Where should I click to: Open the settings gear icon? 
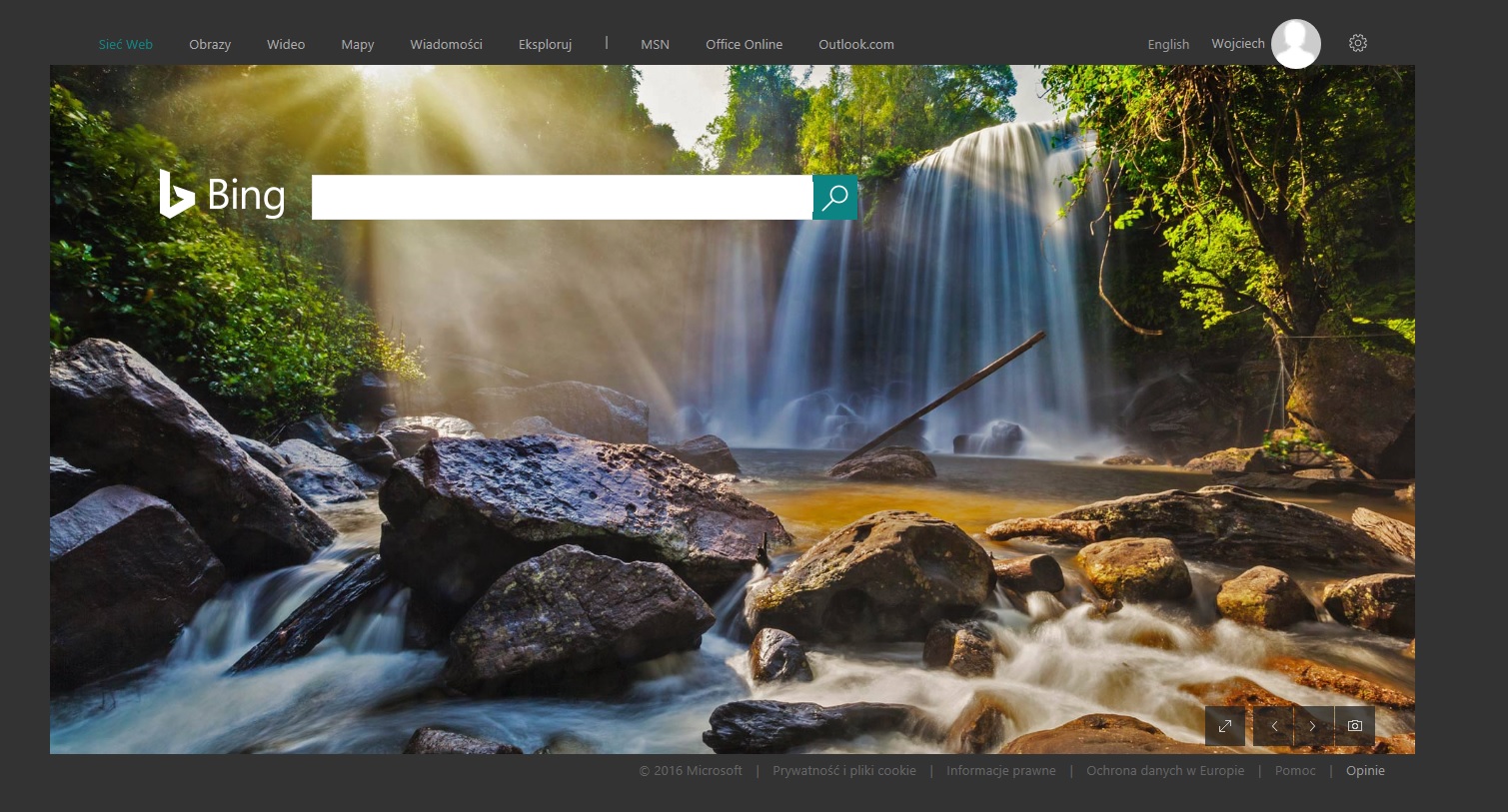(1357, 43)
